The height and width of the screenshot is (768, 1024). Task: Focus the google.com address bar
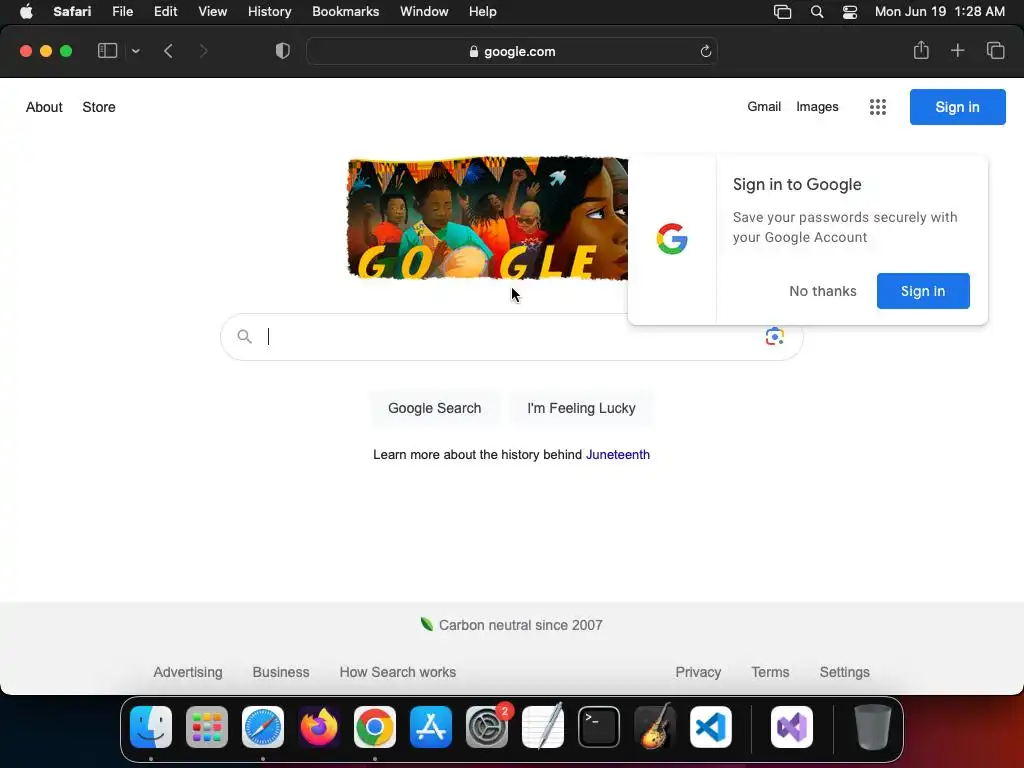point(512,51)
